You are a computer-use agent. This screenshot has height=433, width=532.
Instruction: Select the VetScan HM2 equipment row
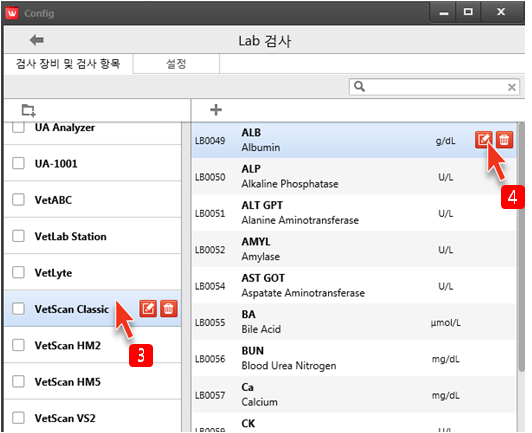click(x=93, y=345)
